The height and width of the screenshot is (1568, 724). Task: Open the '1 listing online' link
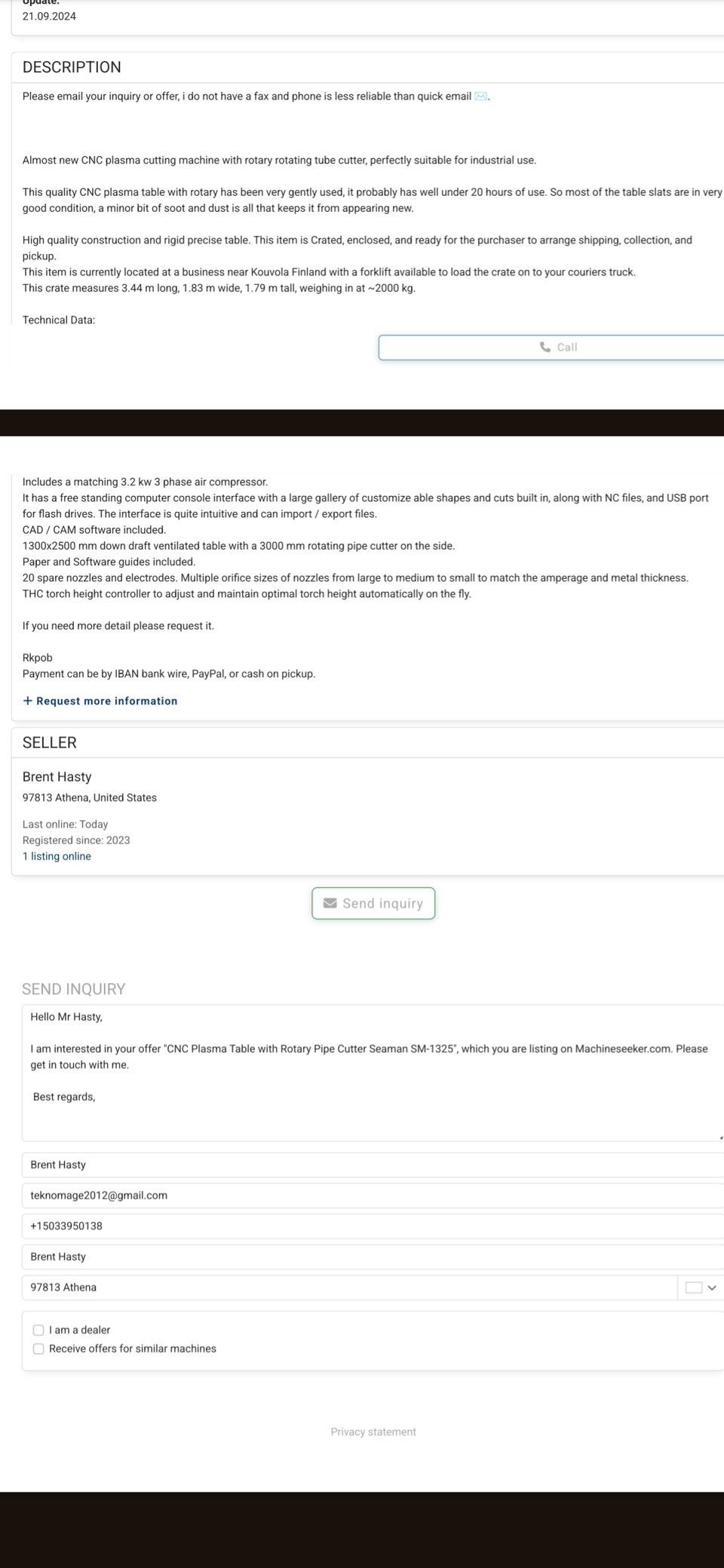click(x=57, y=856)
